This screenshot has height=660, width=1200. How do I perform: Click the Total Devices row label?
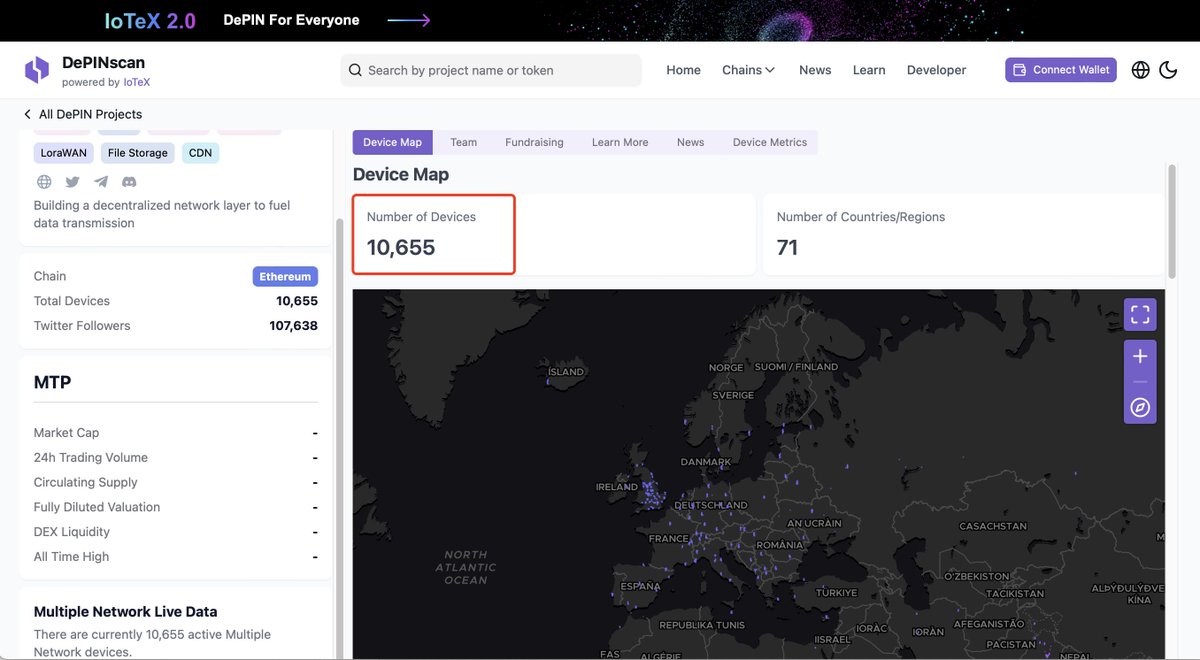(72, 301)
